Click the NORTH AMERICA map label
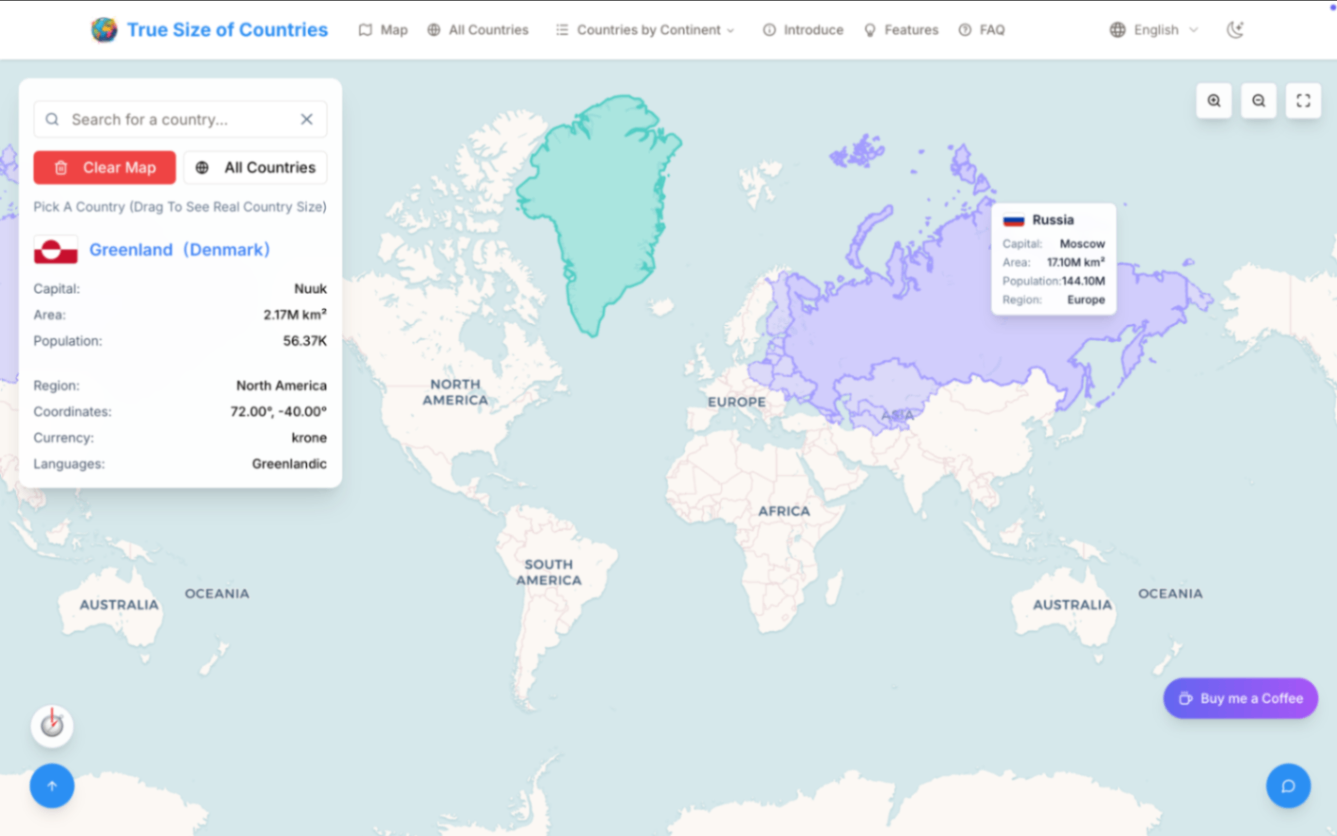Image resolution: width=1337 pixels, height=836 pixels. coord(455,392)
